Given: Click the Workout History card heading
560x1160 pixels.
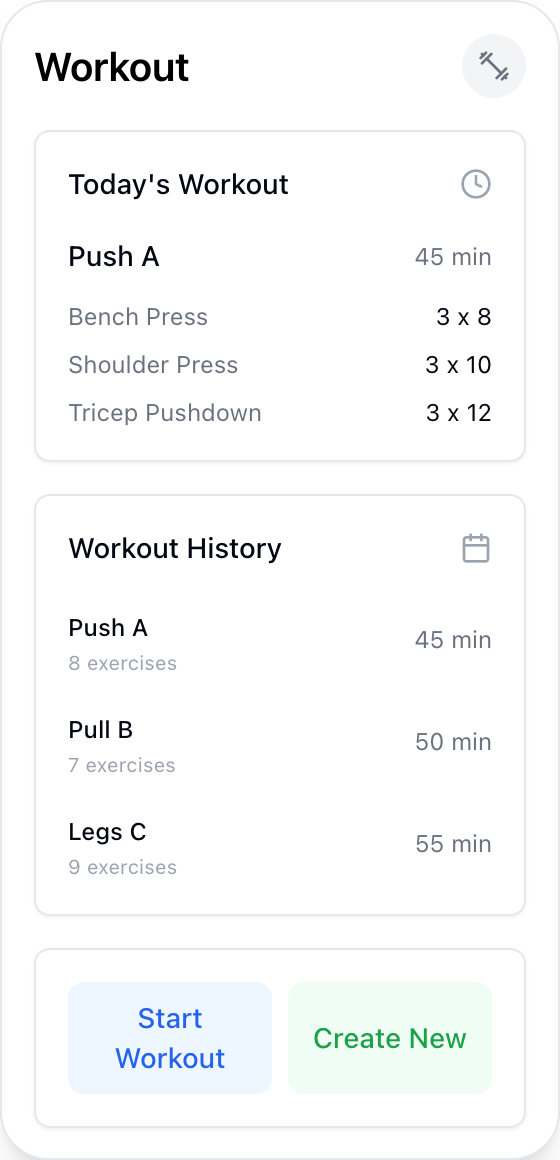Looking at the screenshot, I should click(175, 548).
